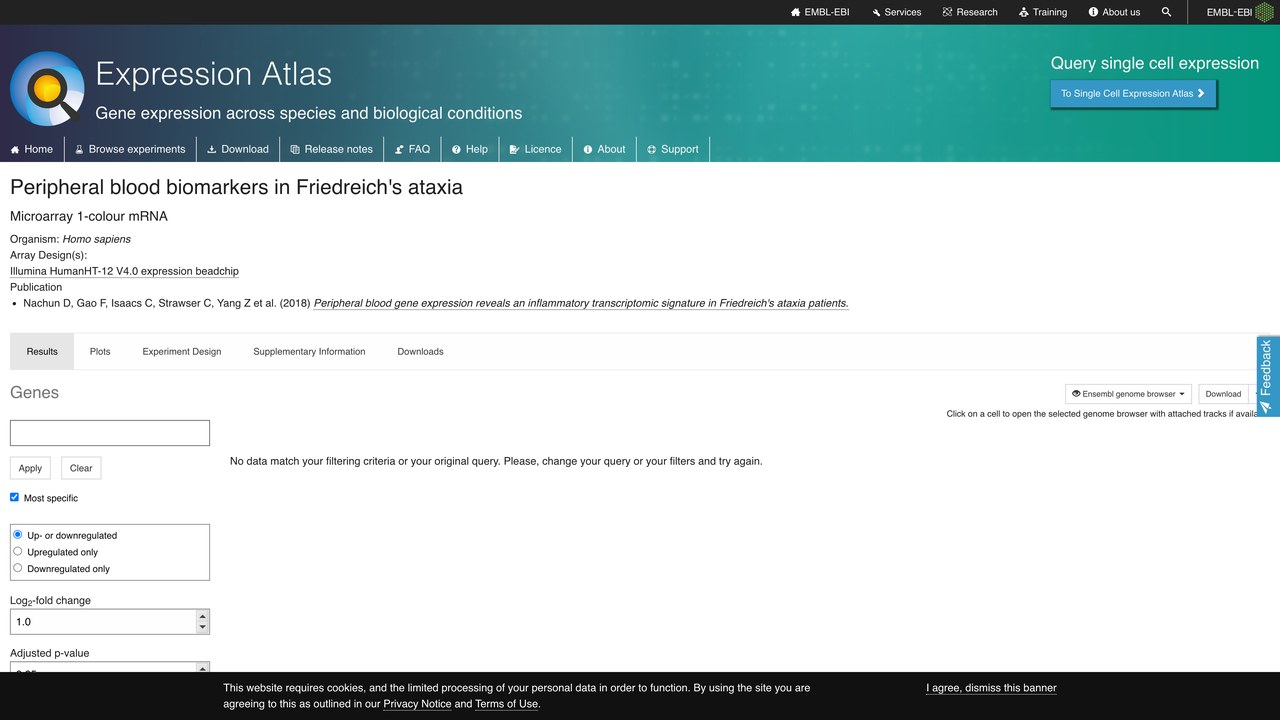Click the Apply button
The height and width of the screenshot is (720, 1280).
pyautogui.click(x=30, y=468)
